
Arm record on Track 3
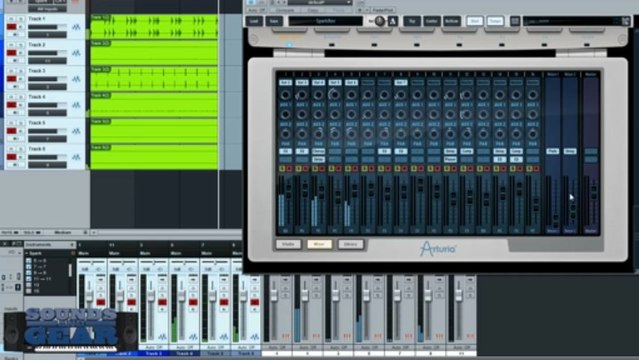[x=11, y=79]
